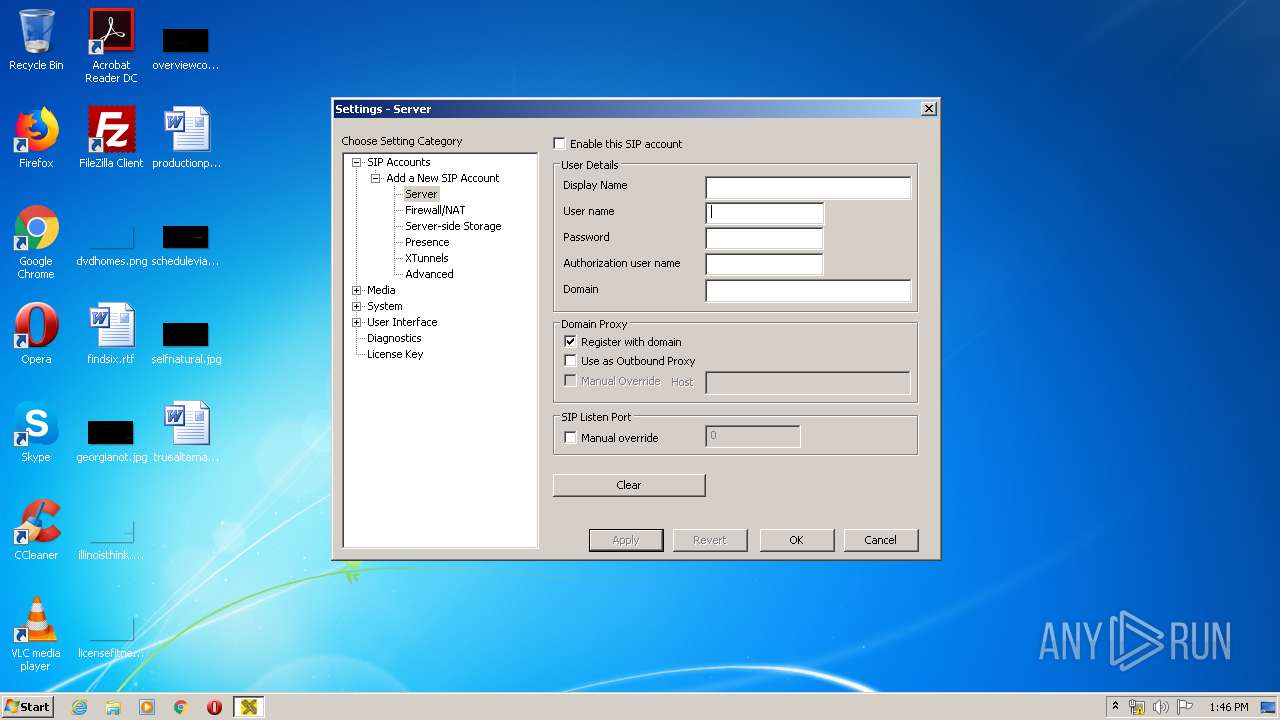Viewport: 1280px width, 720px height.
Task: Click the Domain input field
Action: (x=808, y=291)
